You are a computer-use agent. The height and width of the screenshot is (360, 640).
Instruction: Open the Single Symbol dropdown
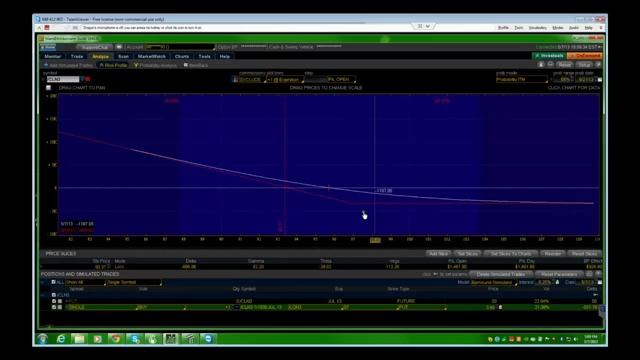click(x=134, y=282)
